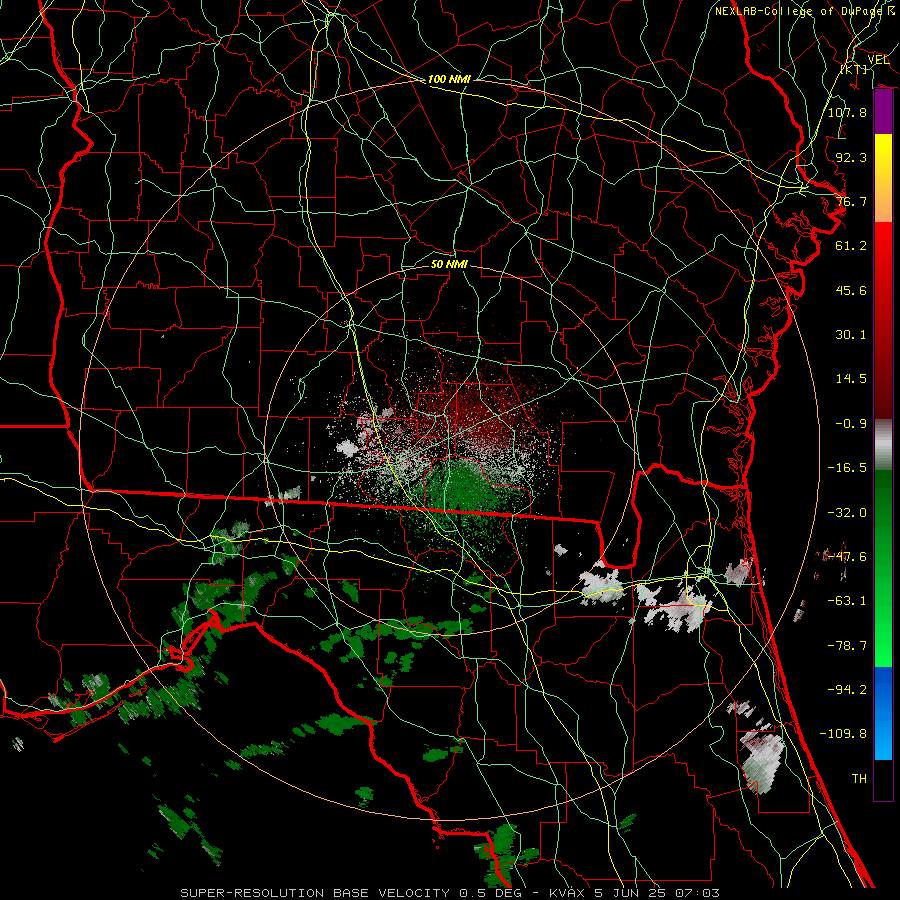Click the TH legend label
This screenshot has width=900, height=900.
tap(859, 779)
